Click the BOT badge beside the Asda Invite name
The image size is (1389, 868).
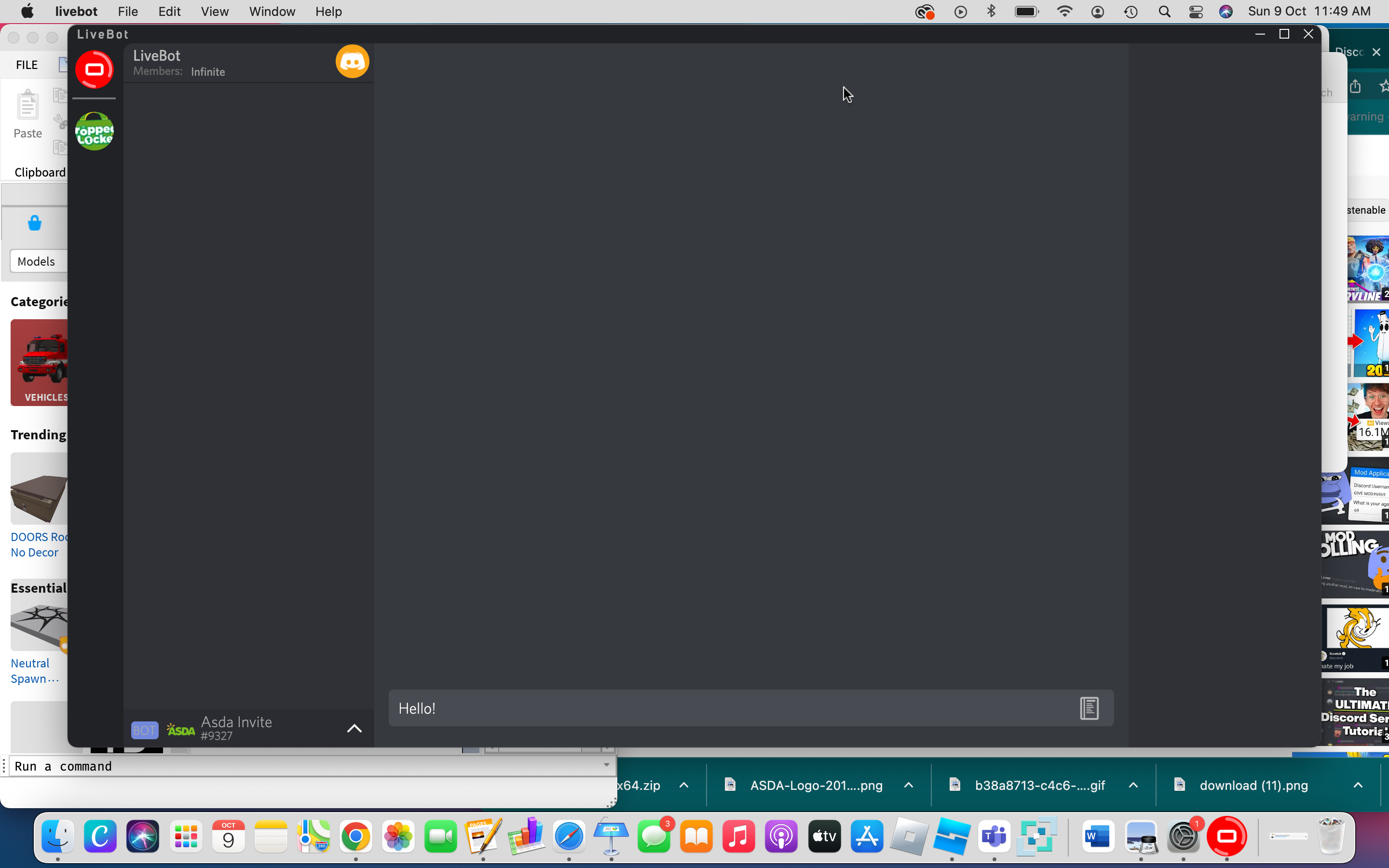(x=144, y=729)
